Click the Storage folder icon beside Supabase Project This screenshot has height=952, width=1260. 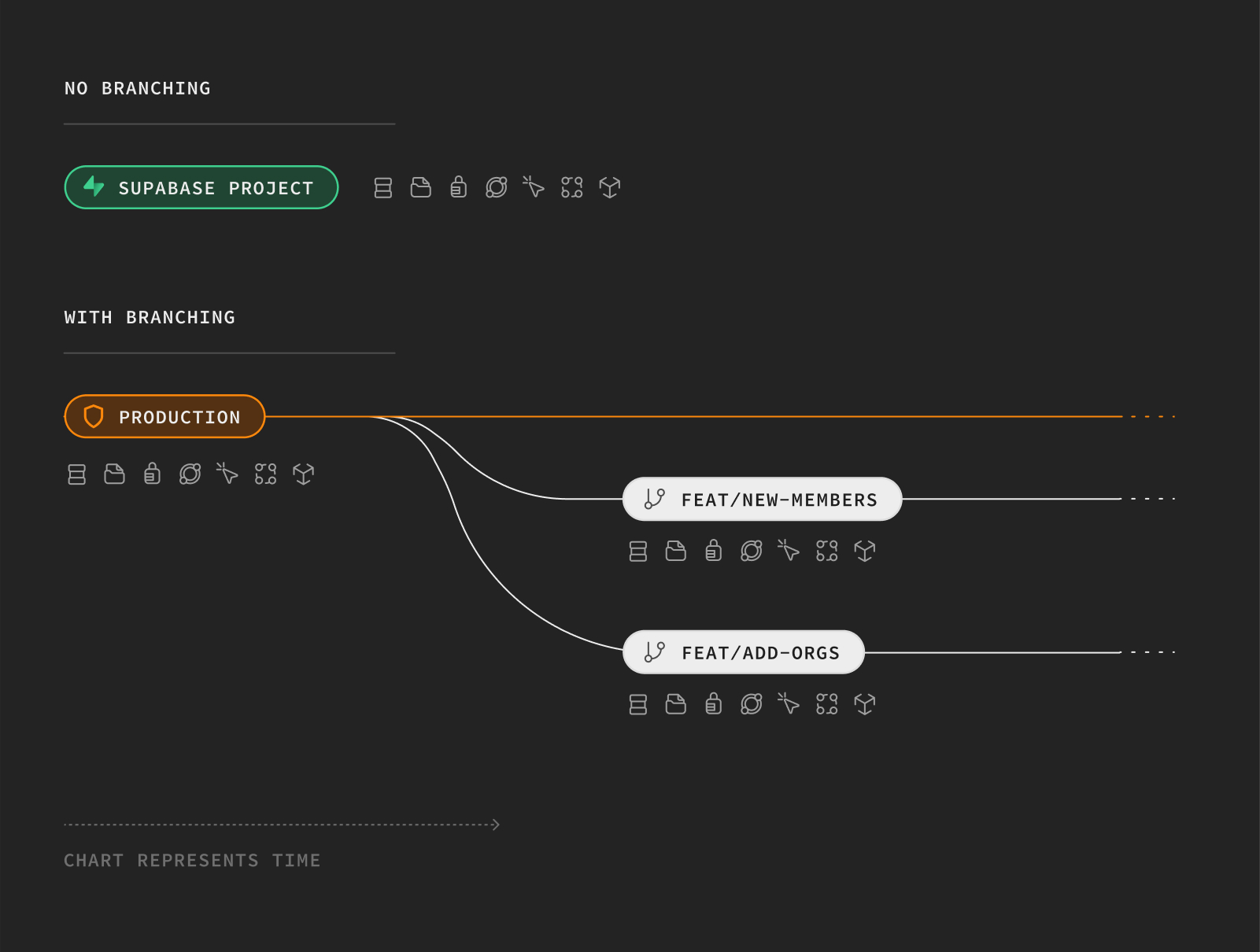point(421,187)
